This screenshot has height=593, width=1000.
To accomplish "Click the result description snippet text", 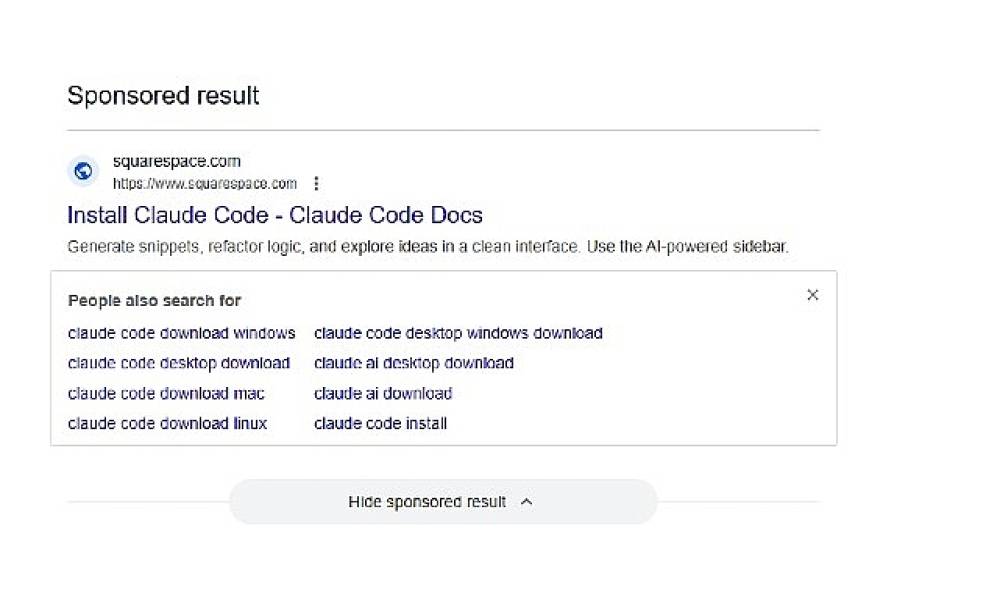I will [x=428, y=246].
